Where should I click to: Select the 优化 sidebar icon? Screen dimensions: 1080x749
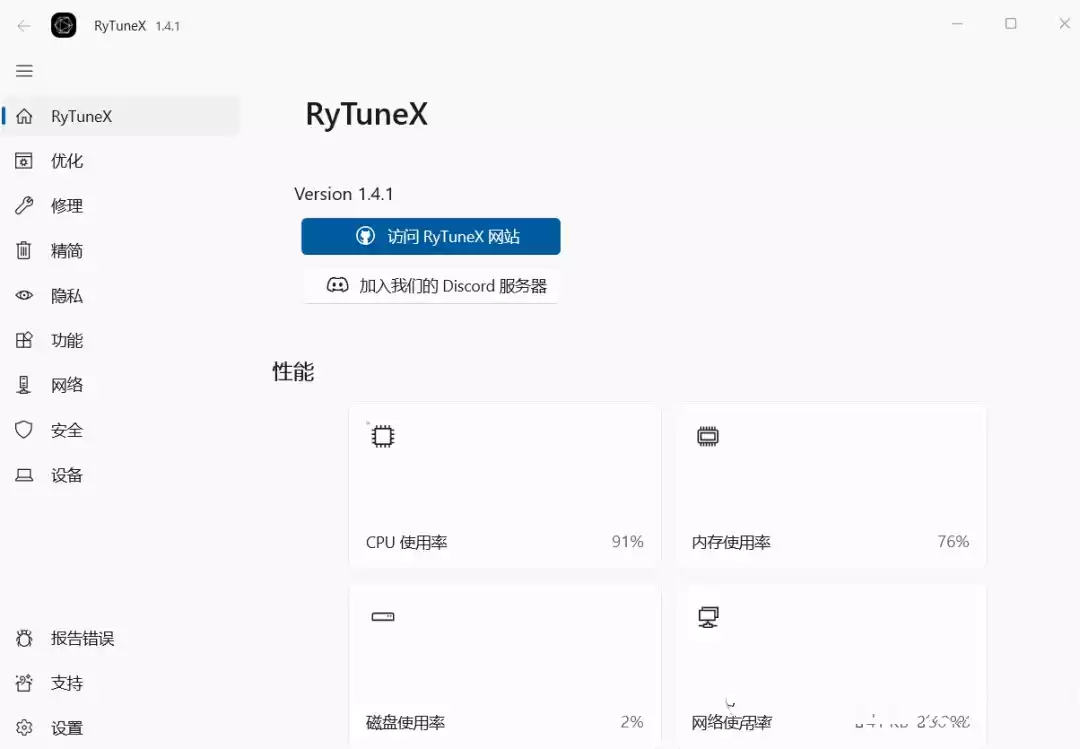(x=25, y=160)
